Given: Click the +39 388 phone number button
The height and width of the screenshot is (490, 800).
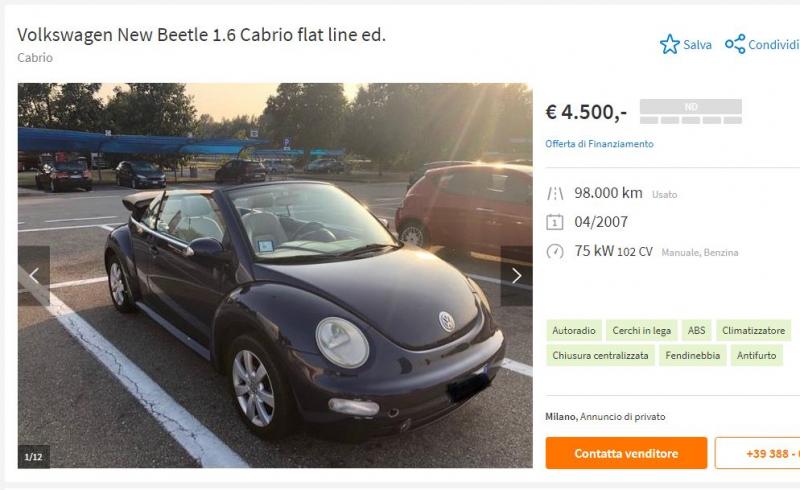Looking at the screenshot, I should 757,453.
